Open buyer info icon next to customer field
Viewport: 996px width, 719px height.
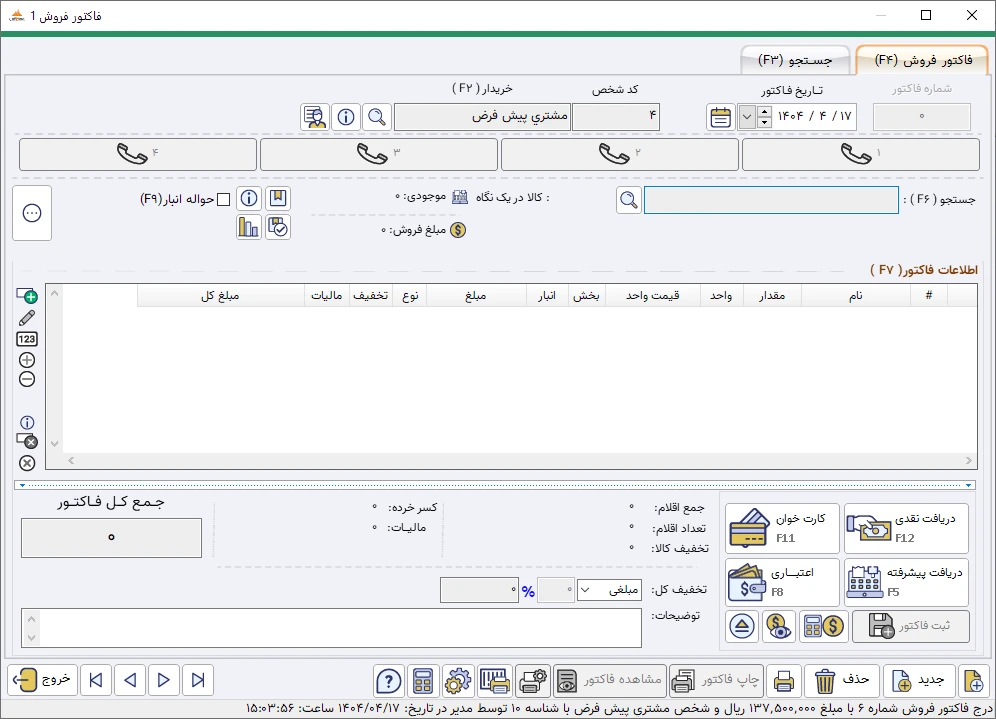pyautogui.click(x=346, y=117)
